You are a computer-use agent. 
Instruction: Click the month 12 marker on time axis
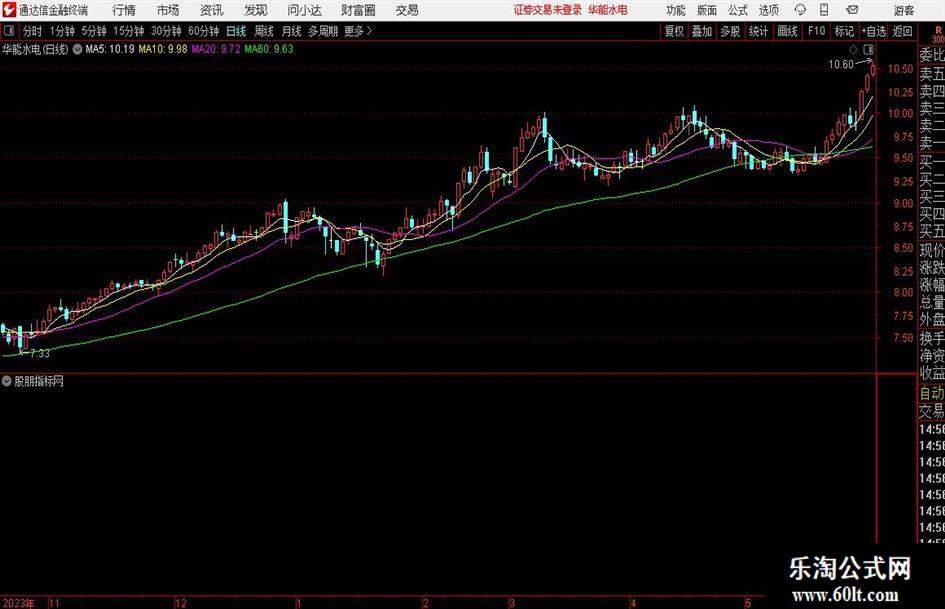coord(181,603)
